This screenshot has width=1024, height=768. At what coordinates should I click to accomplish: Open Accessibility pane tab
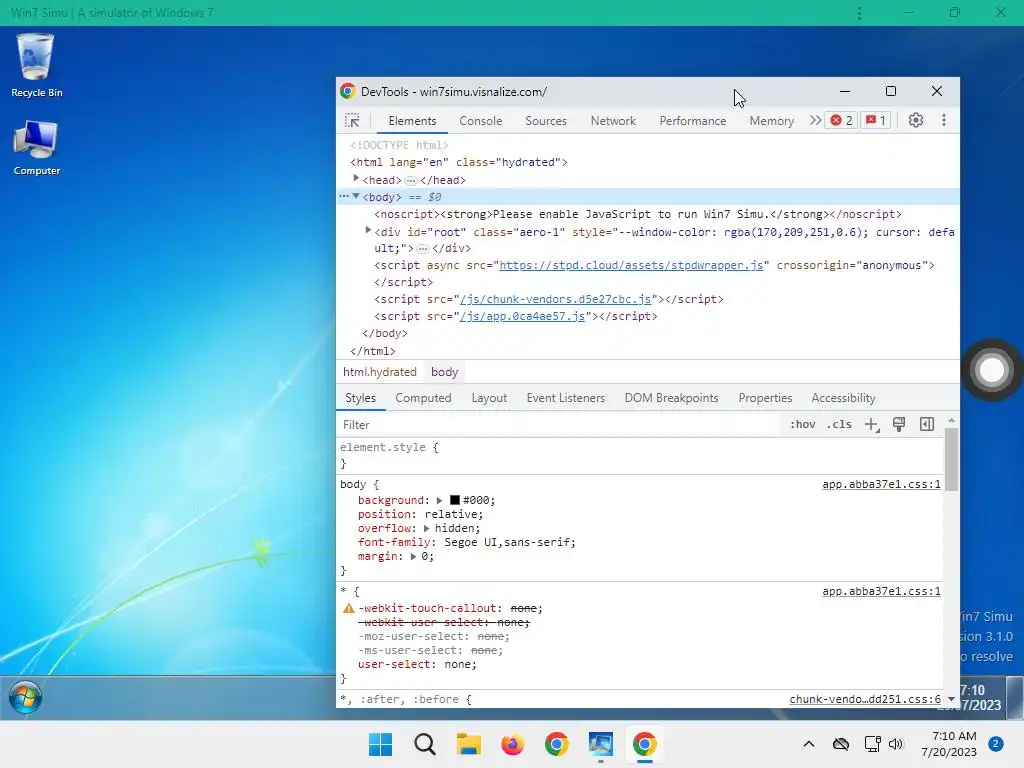pos(843,398)
